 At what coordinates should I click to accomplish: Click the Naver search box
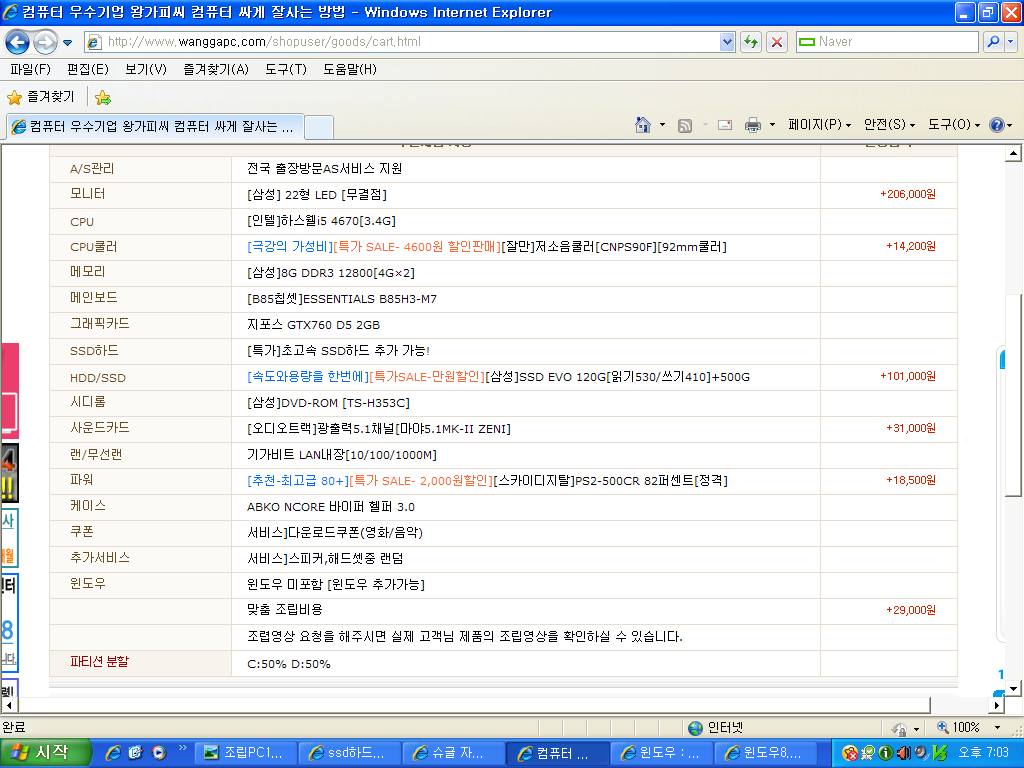tap(888, 42)
